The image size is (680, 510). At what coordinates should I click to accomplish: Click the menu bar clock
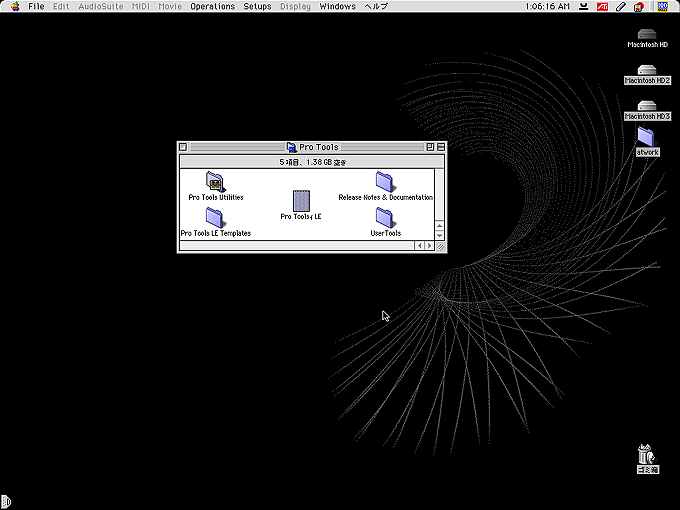click(547, 6)
